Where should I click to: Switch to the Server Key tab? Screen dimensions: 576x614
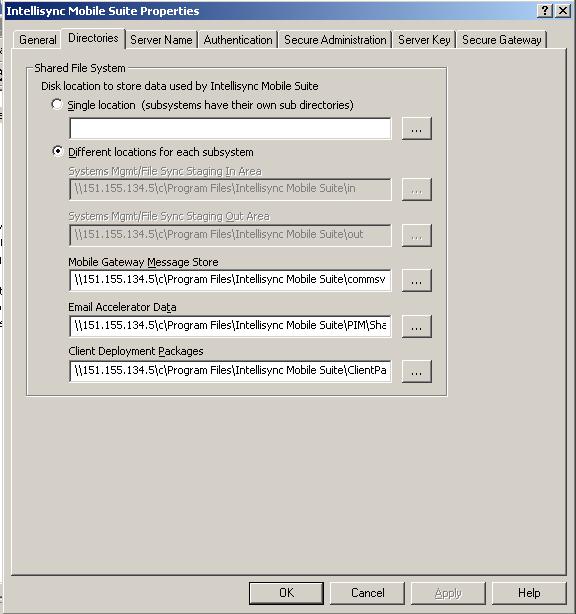coord(424,40)
